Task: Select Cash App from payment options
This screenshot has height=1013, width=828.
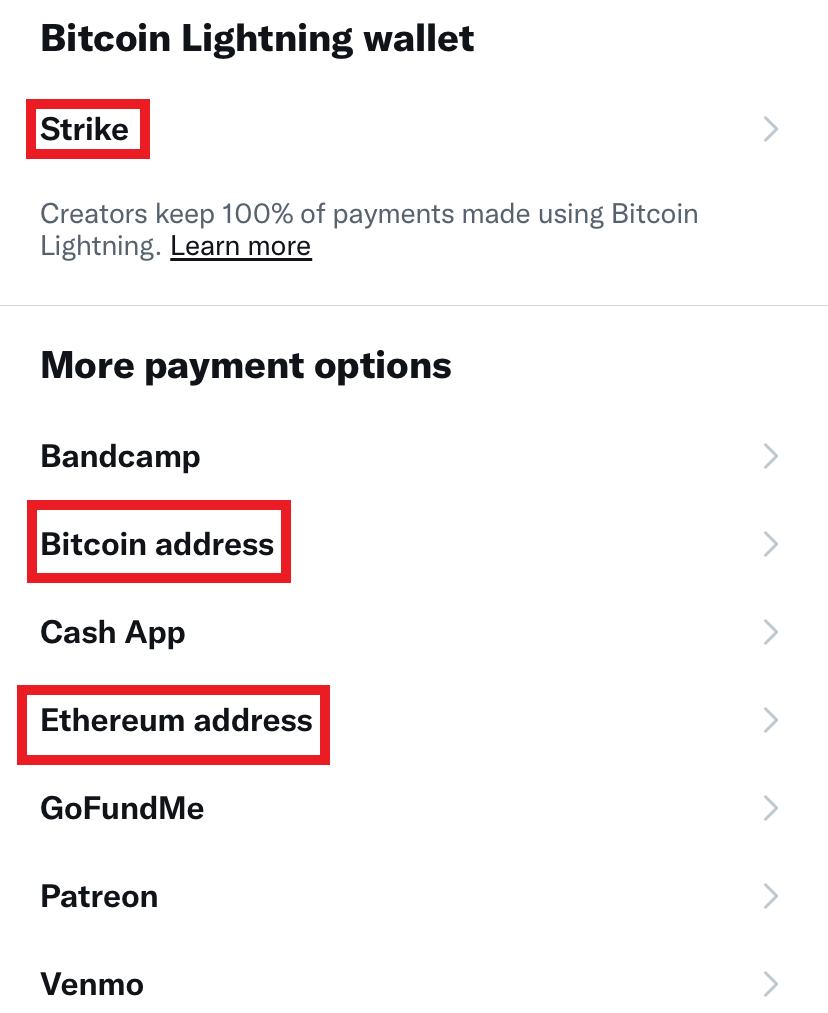Action: point(112,632)
